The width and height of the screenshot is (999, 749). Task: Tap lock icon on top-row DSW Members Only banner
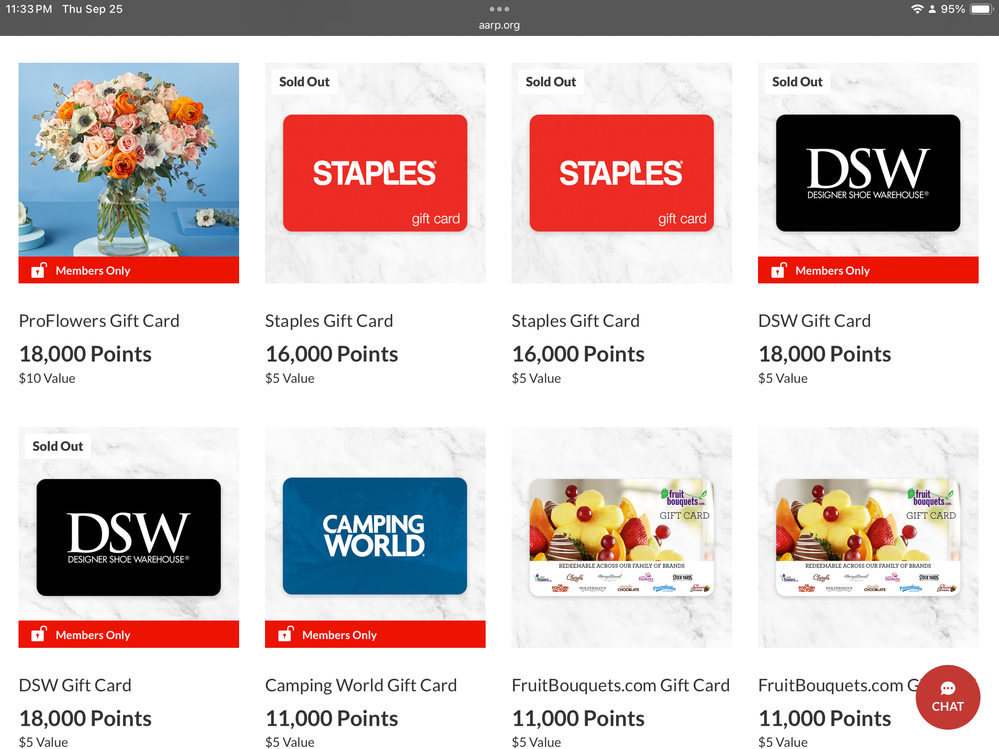point(778,270)
